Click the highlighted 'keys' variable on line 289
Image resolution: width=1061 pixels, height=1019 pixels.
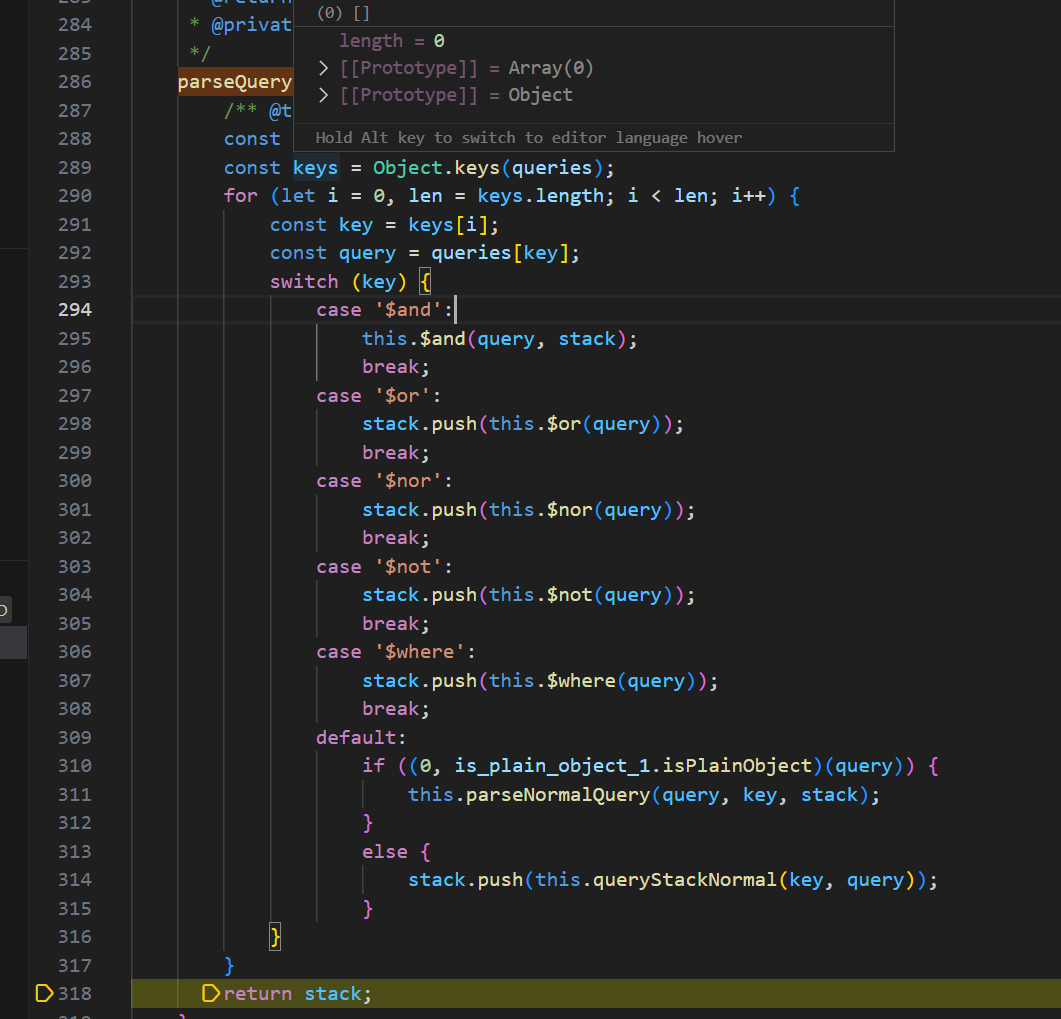[315, 168]
